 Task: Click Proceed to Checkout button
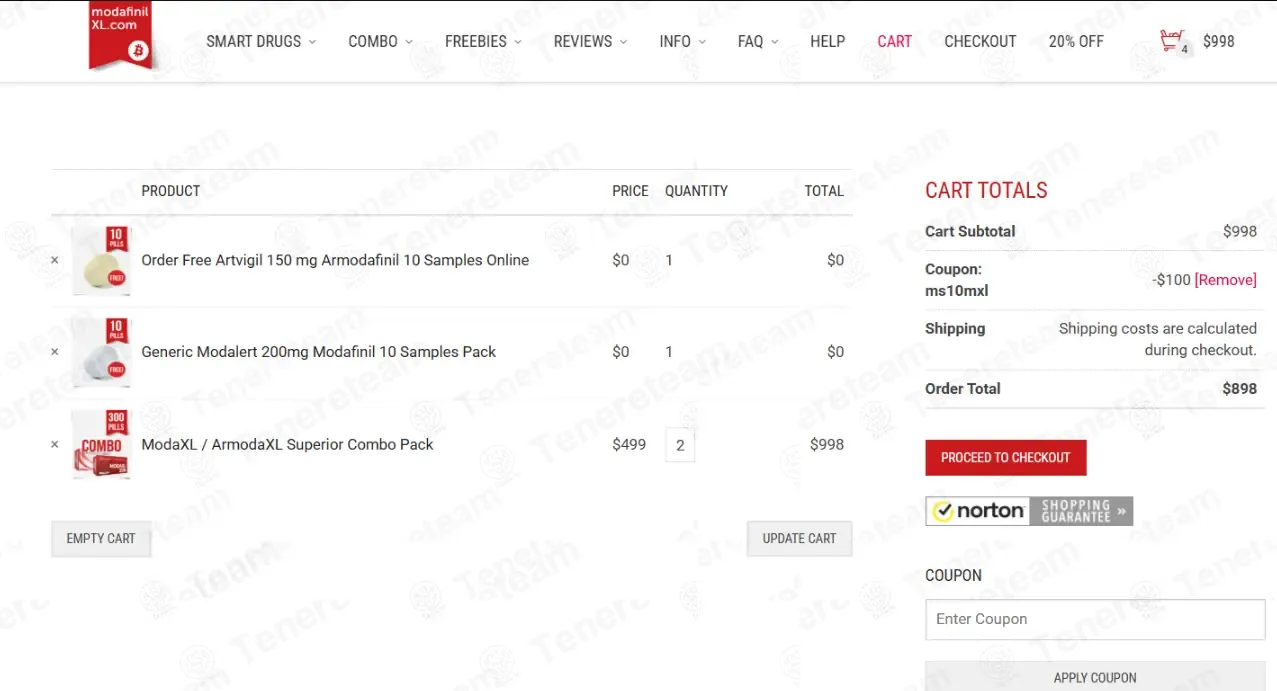1006,457
